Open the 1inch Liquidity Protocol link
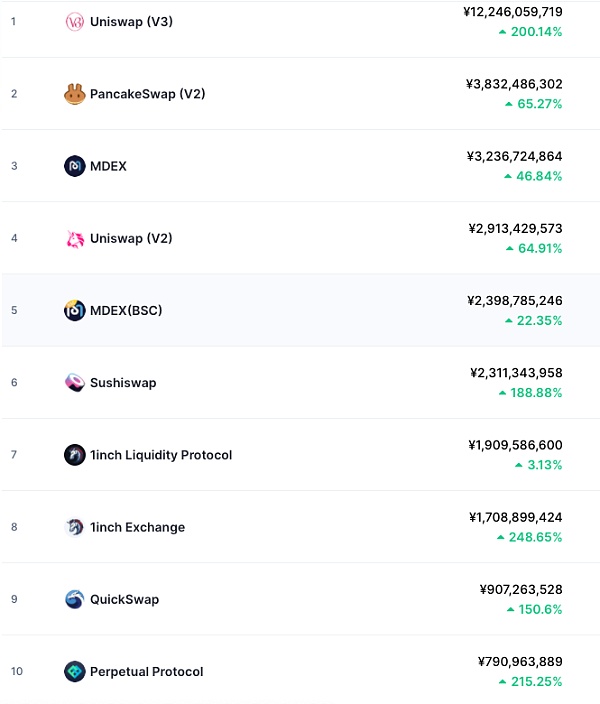This screenshot has width=600, height=704. tap(161, 455)
